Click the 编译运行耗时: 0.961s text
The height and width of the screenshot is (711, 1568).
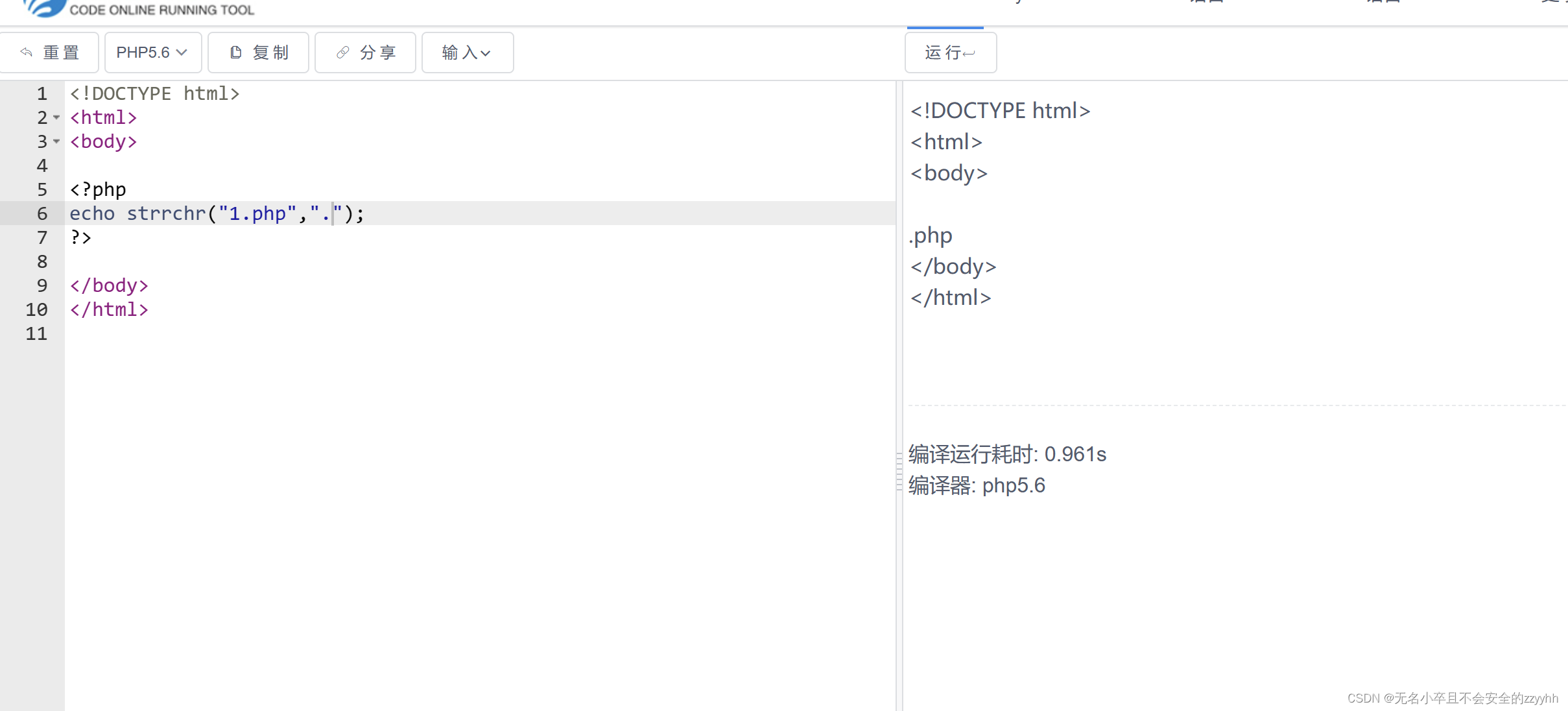pos(1007,454)
